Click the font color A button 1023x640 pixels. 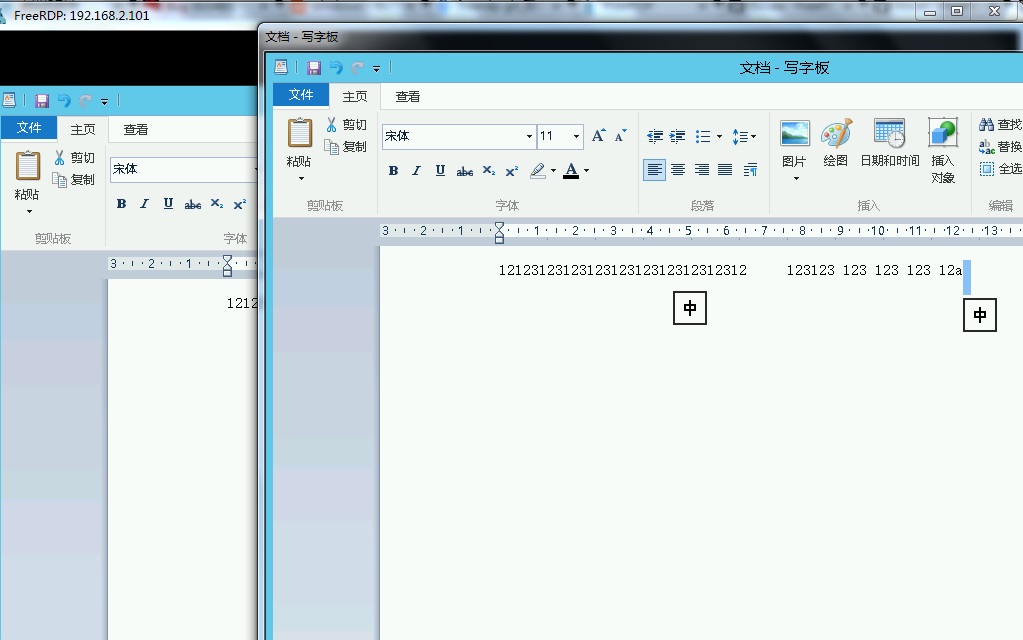pos(571,171)
